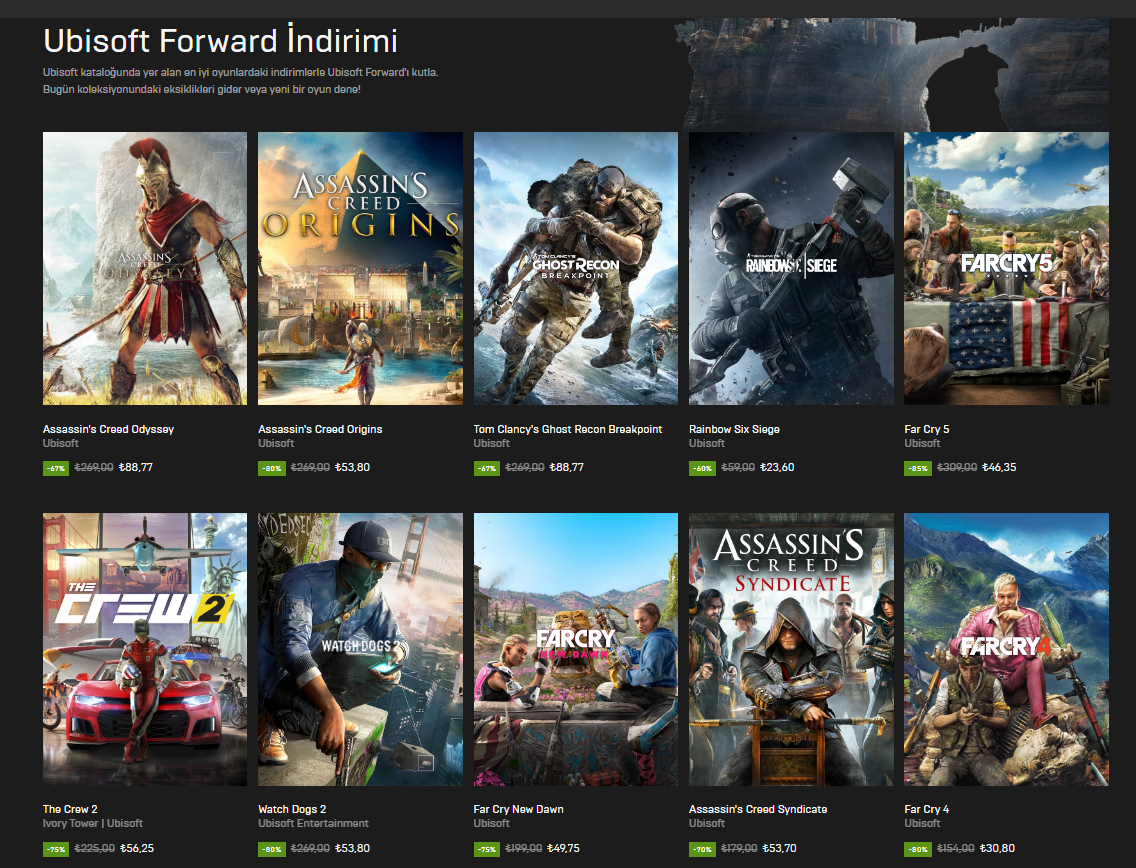Open the Ghost Recon Breakpoint cover art
Image resolution: width=1136 pixels, height=868 pixels.
576,268
